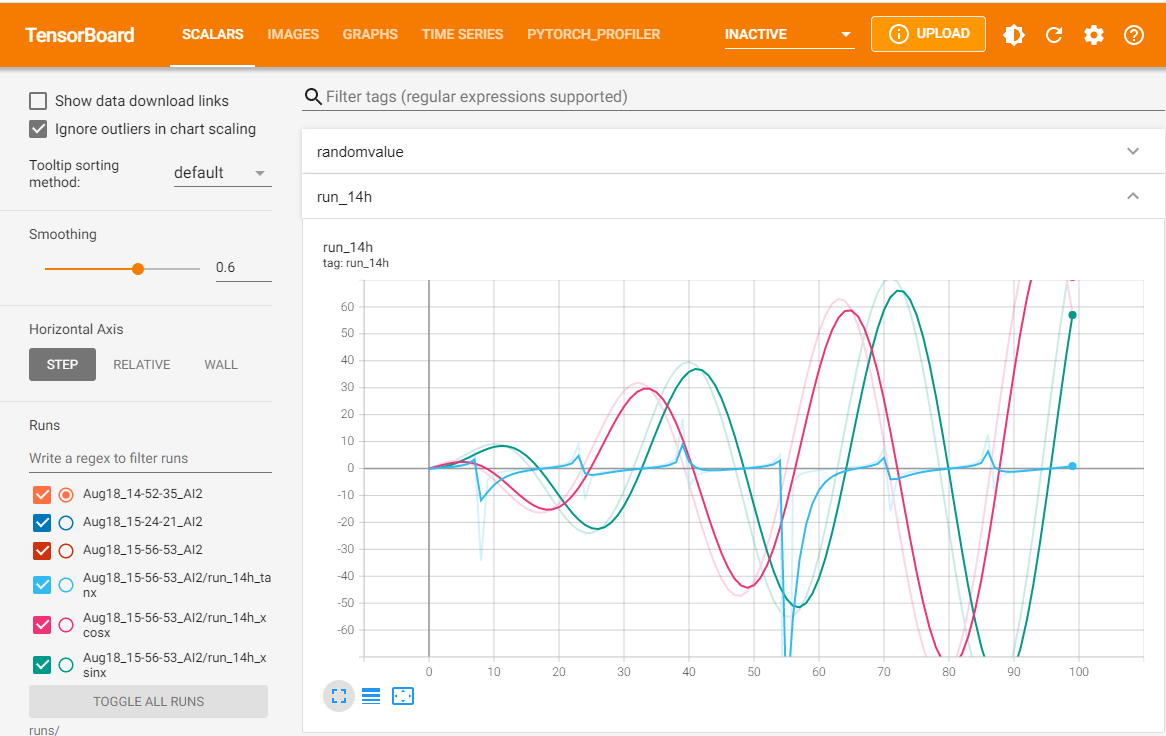Click the reload data icon
The height and width of the screenshot is (736, 1166).
pos(1054,35)
